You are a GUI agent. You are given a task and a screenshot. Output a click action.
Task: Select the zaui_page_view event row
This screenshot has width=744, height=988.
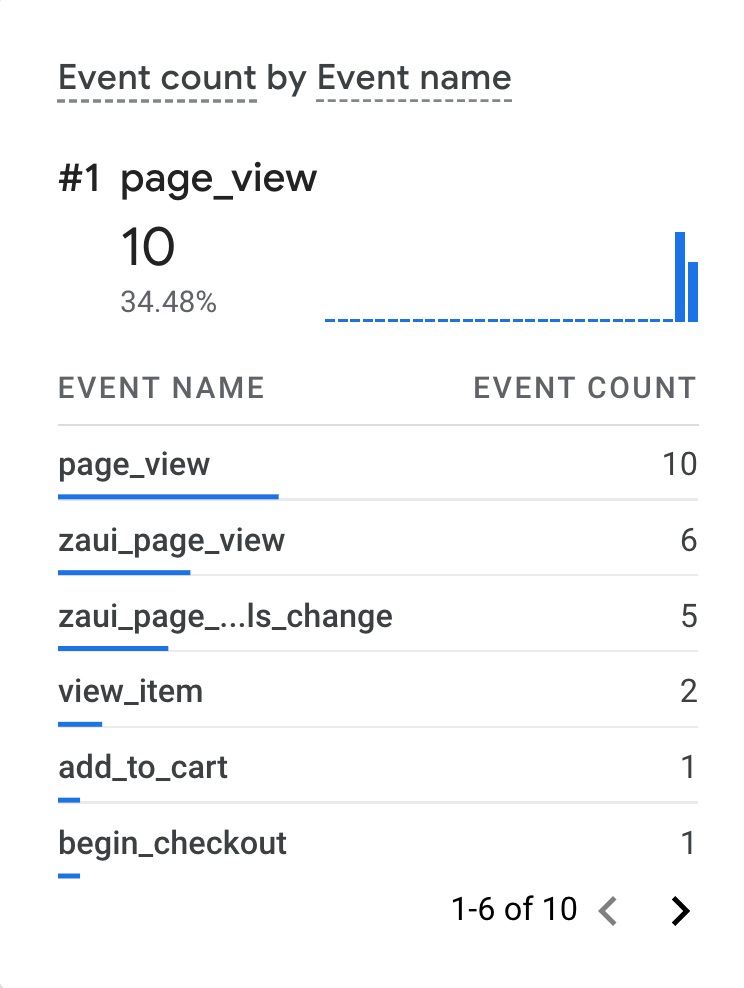(171, 540)
